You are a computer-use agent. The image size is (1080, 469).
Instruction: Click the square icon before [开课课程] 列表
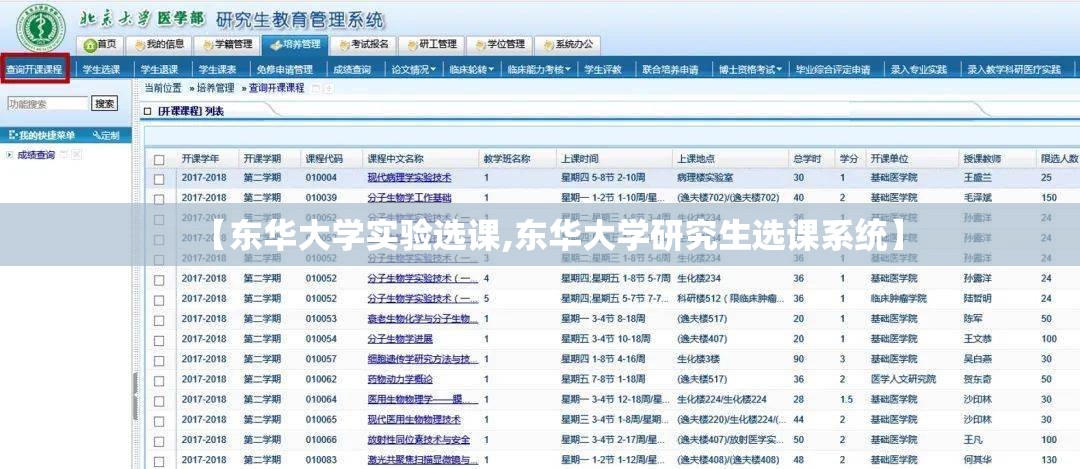(x=147, y=112)
